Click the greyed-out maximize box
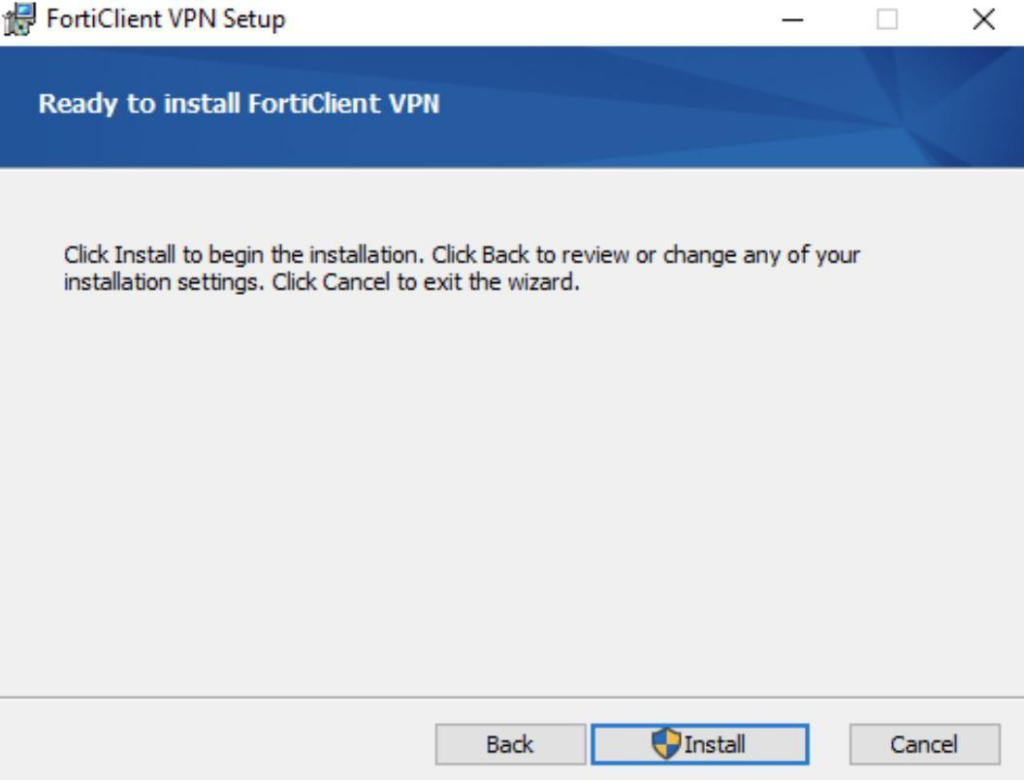This screenshot has width=1024, height=780. (x=887, y=20)
